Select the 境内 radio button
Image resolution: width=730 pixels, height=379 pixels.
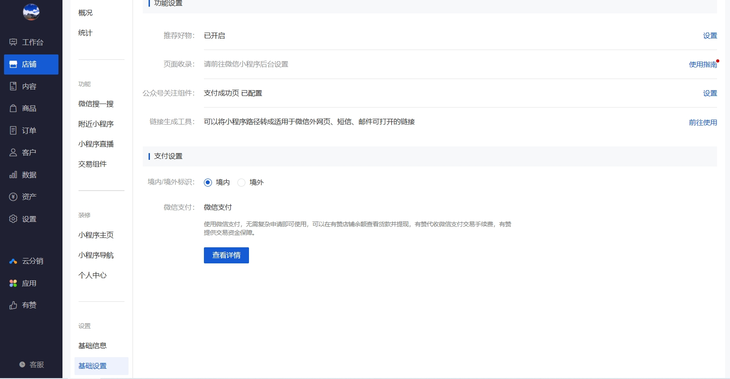[x=208, y=183]
